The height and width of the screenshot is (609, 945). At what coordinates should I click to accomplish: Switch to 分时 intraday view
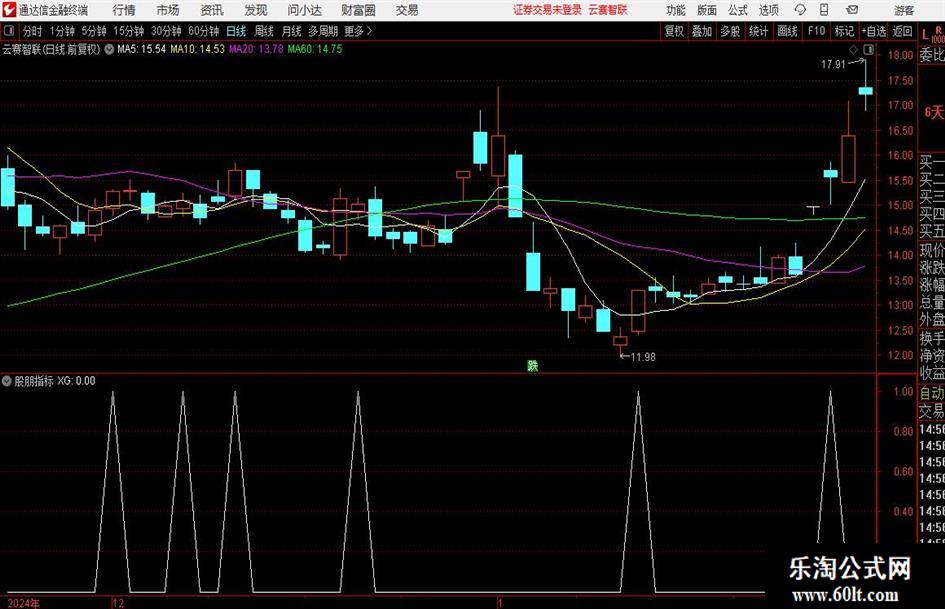pyautogui.click(x=33, y=31)
